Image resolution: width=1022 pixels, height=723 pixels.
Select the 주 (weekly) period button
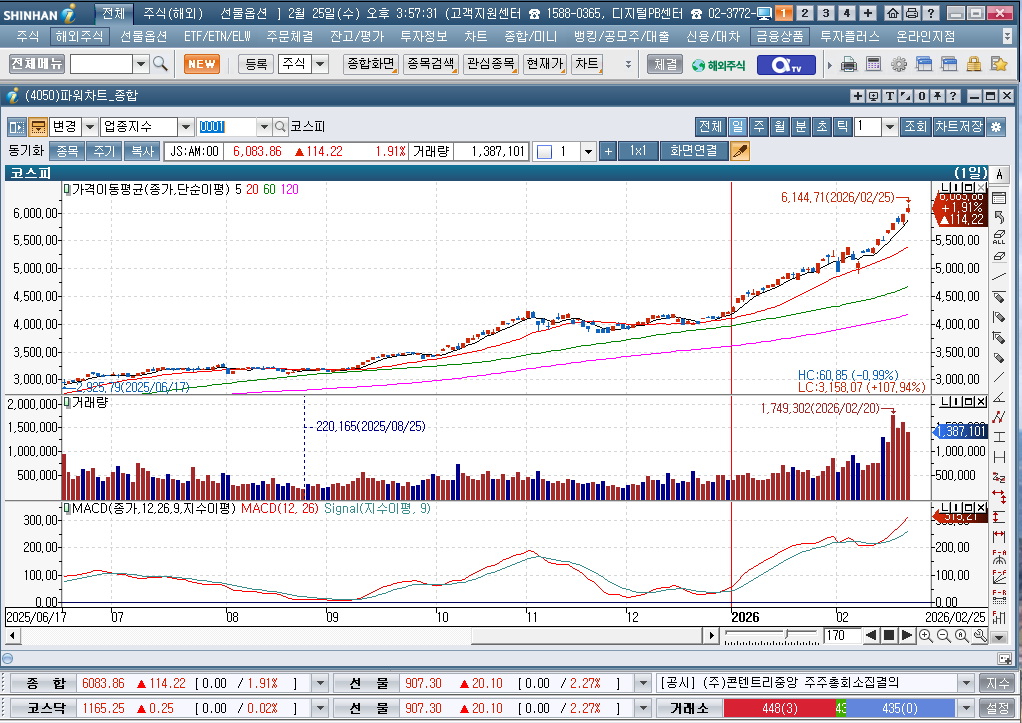(x=759, y=126)
